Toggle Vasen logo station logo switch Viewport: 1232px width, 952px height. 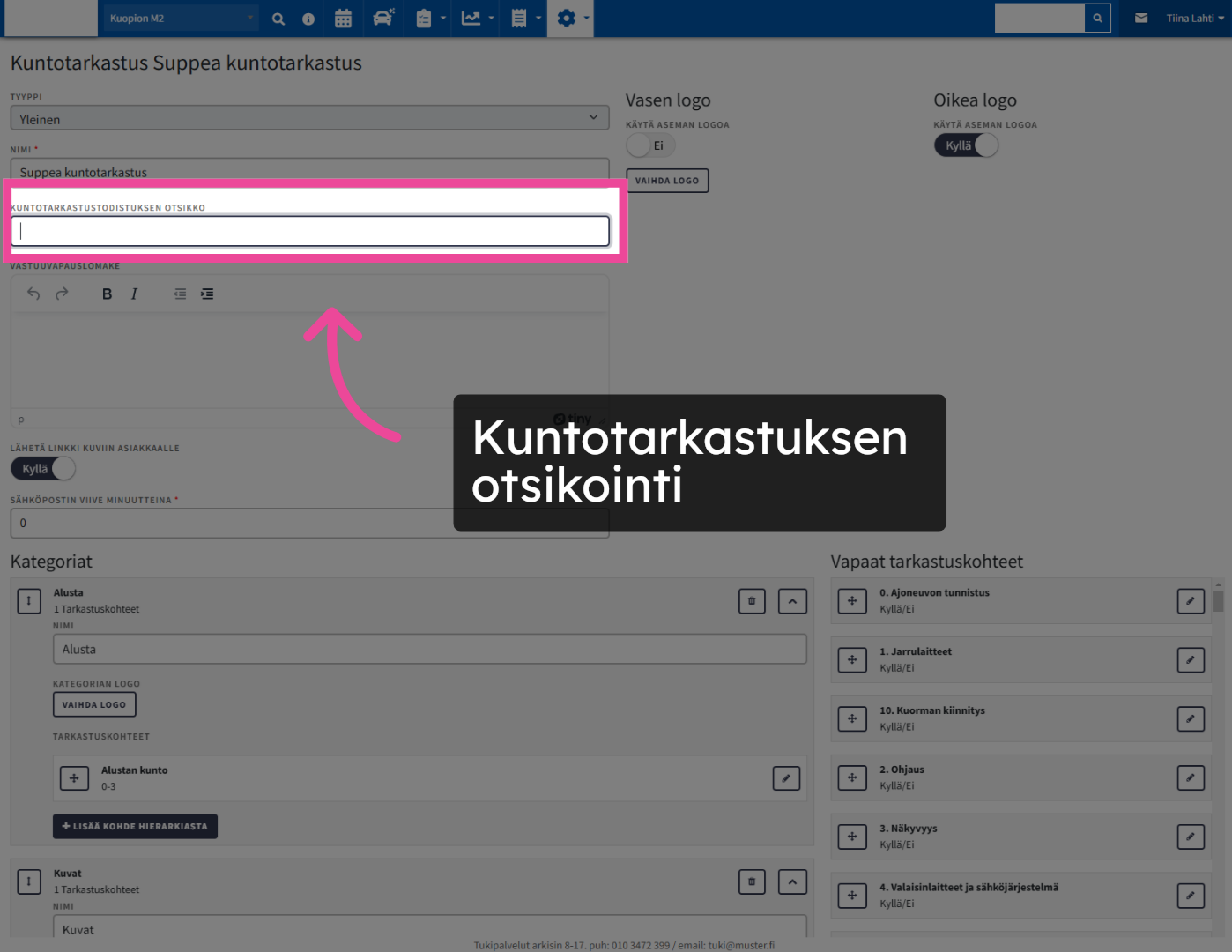coord(649,145)
